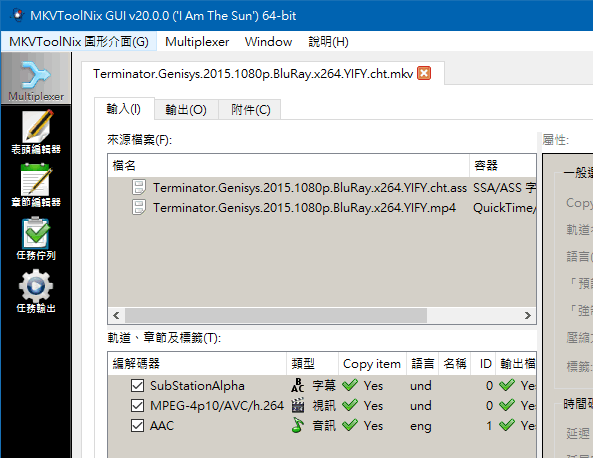The image size is (593, 458).
Task: Sort source files by 容器 column header
Action: tap(503, 165)
